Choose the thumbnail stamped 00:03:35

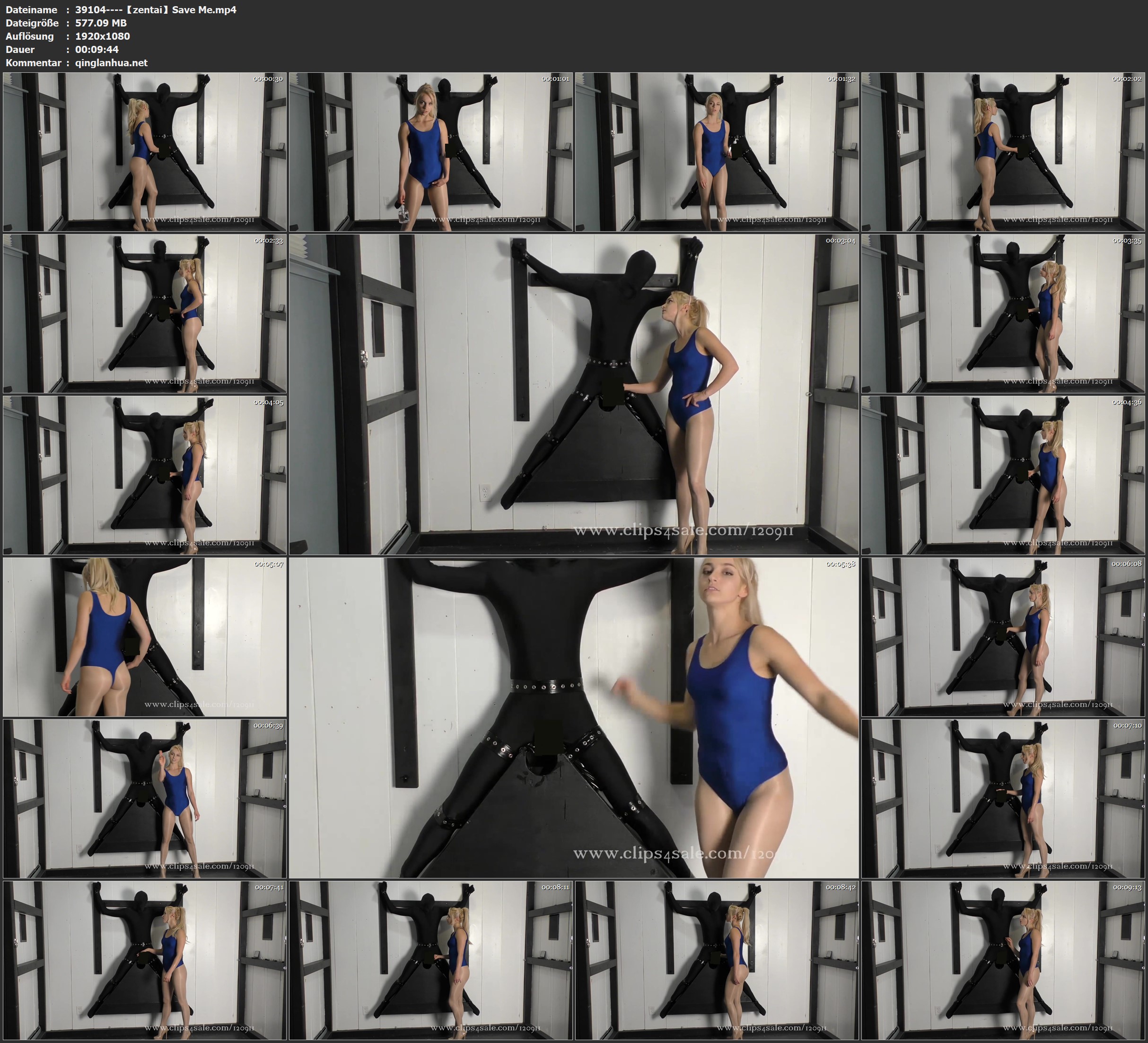click(1003, 313)
